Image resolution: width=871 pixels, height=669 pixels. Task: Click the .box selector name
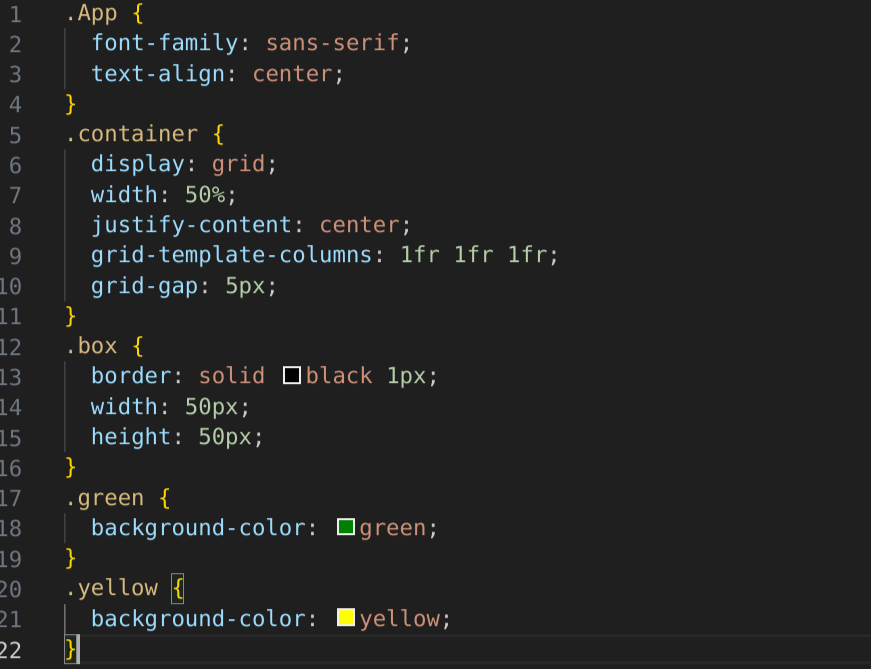[92, 346]
